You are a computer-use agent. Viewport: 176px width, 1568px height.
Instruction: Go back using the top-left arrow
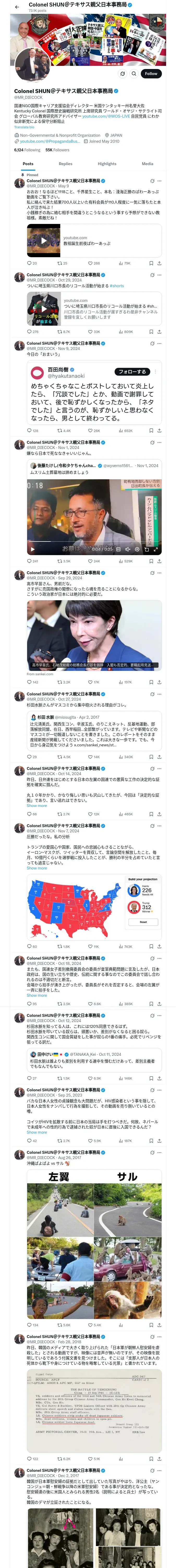pos(17,7)
